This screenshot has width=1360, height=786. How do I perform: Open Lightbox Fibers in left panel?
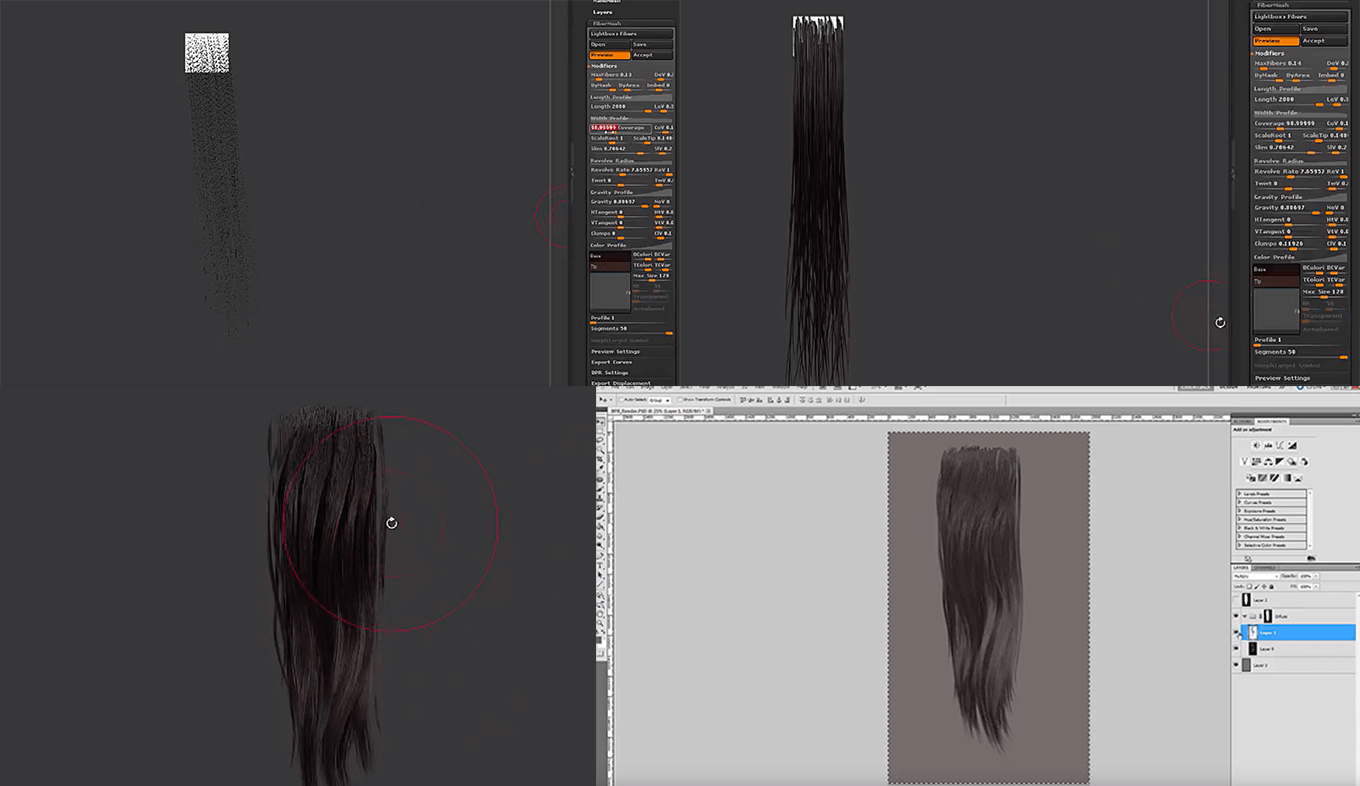[631, 34]
